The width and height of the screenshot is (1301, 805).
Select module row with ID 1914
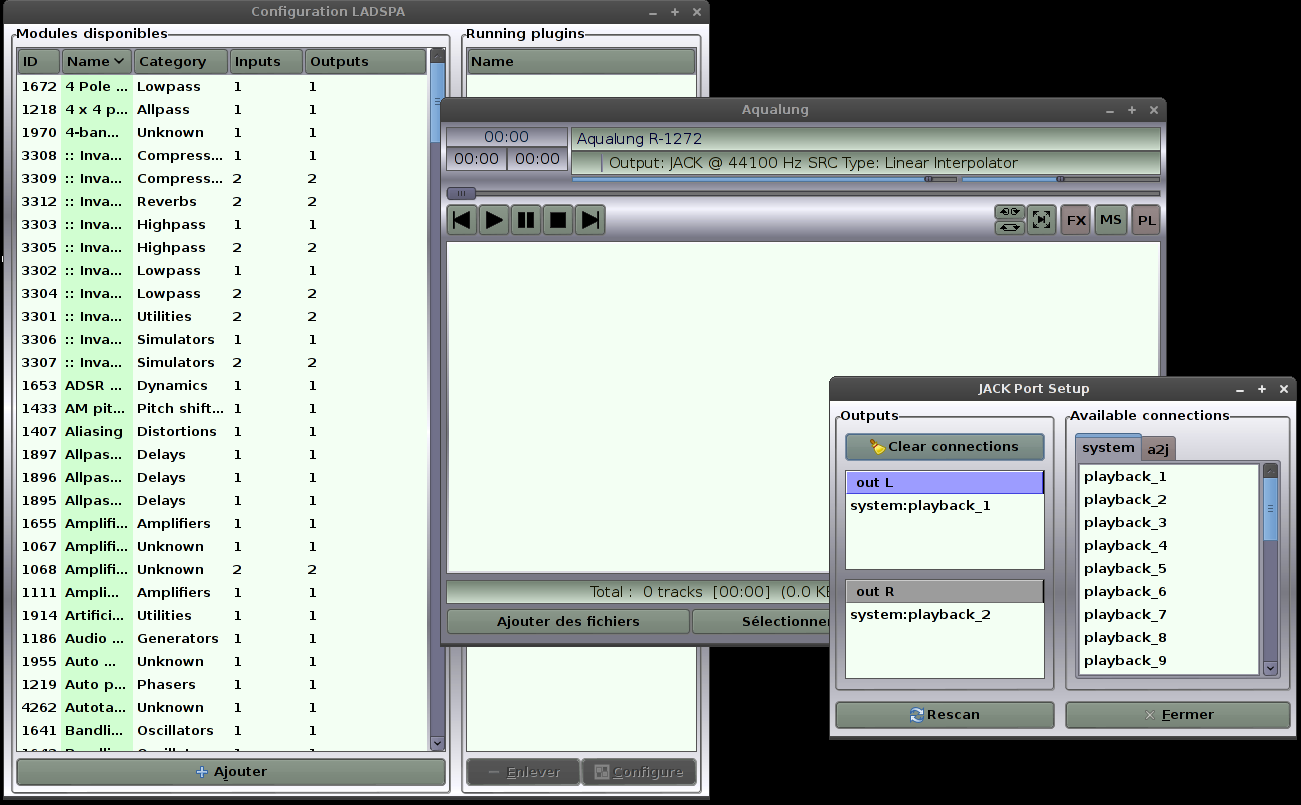tap(223, 616)
